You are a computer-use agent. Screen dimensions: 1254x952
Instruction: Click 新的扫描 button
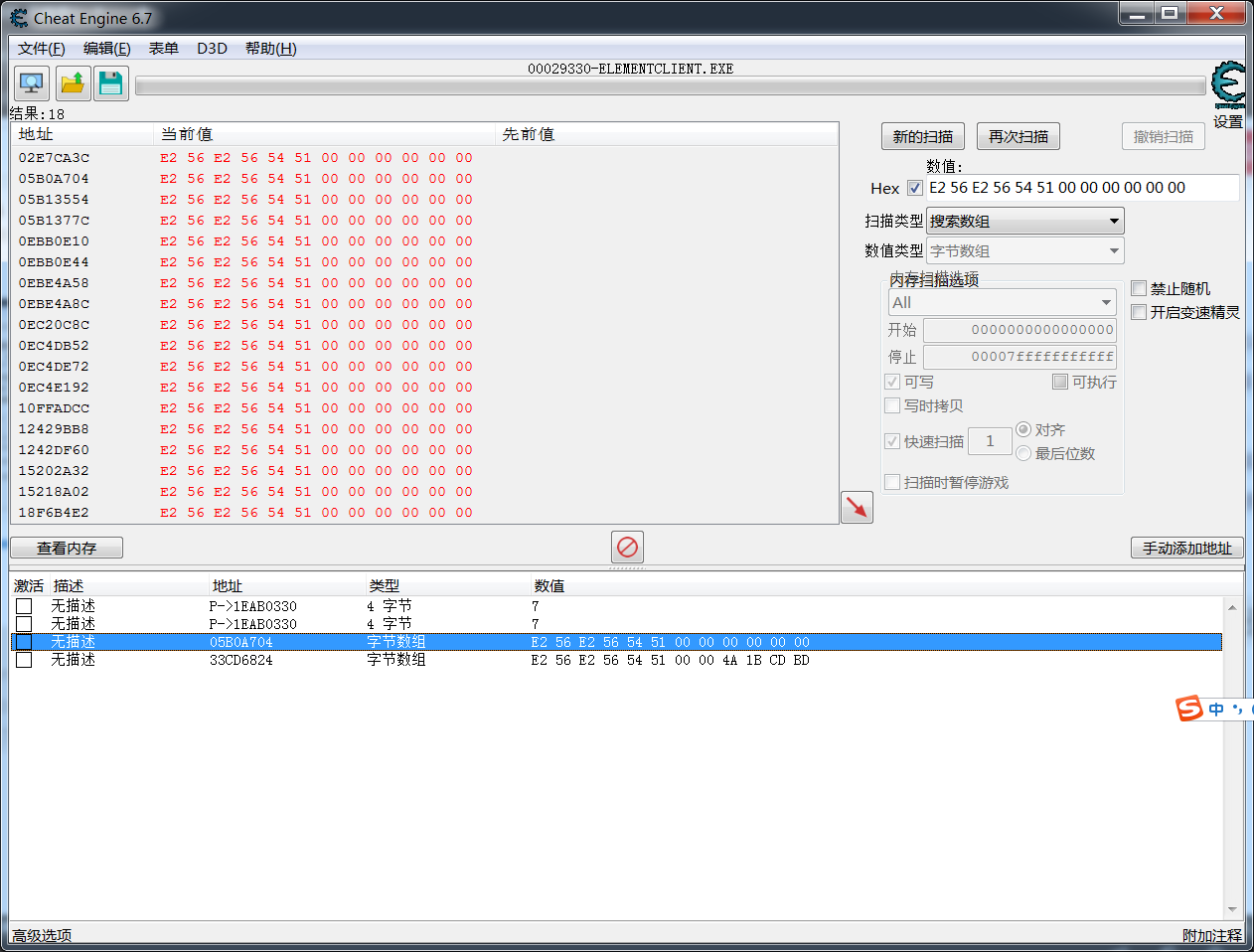(923, 136)
